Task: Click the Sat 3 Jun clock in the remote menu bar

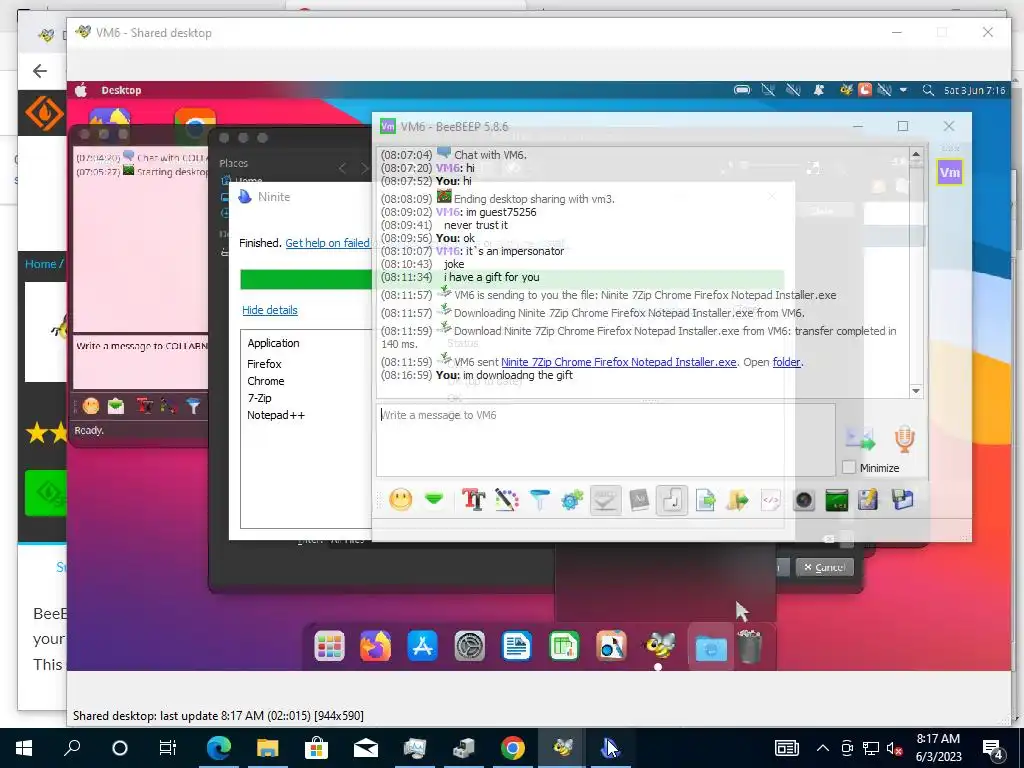Action: tap(974, 90)
